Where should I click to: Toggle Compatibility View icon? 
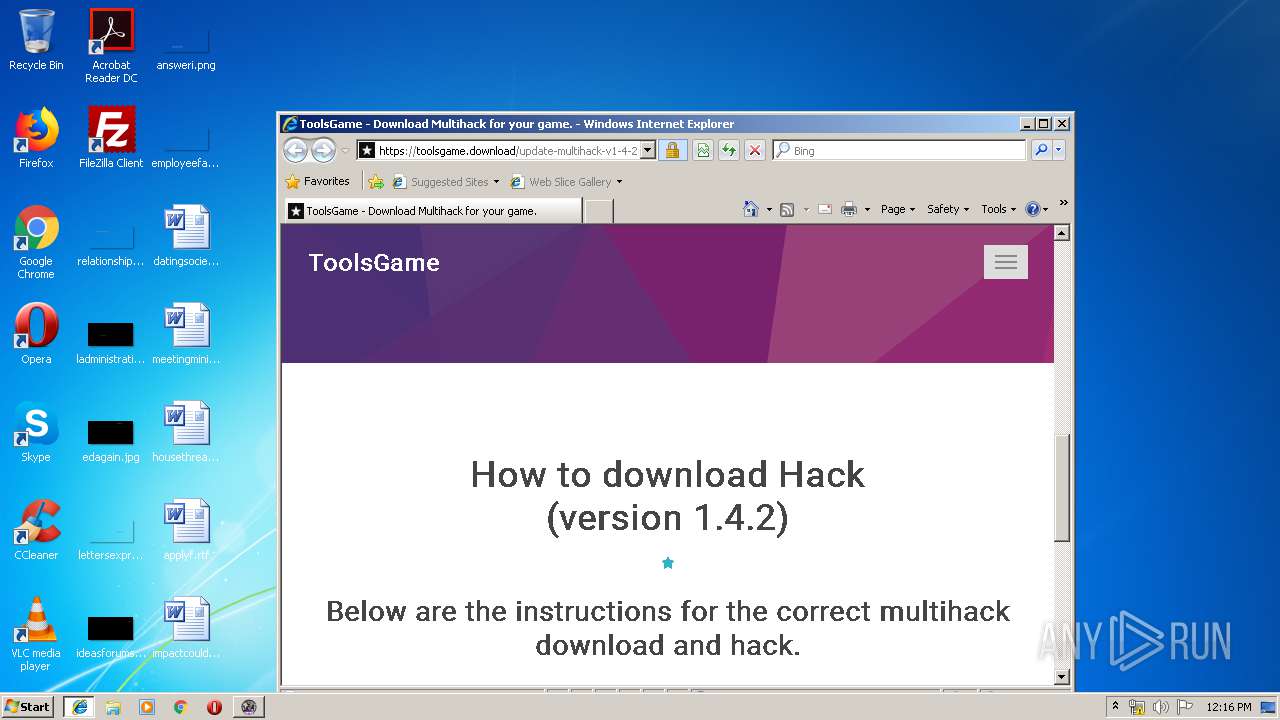pos(703,151)
